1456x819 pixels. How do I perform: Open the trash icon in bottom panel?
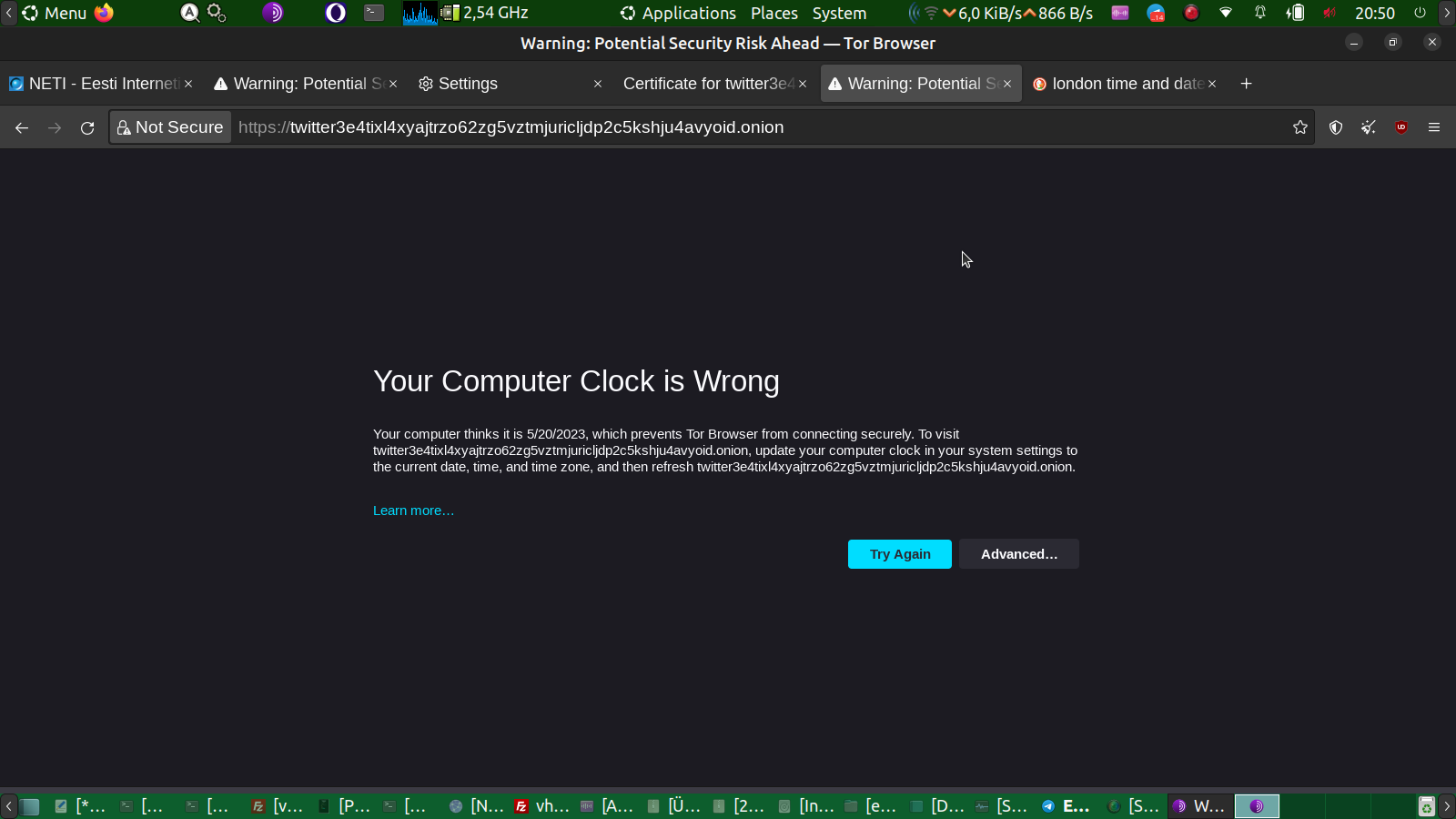pos(1426,806)
